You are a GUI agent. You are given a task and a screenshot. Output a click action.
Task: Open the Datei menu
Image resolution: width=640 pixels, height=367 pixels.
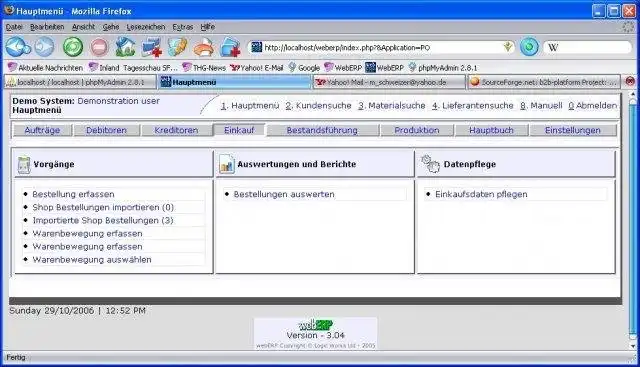click(x=14, y=27)
